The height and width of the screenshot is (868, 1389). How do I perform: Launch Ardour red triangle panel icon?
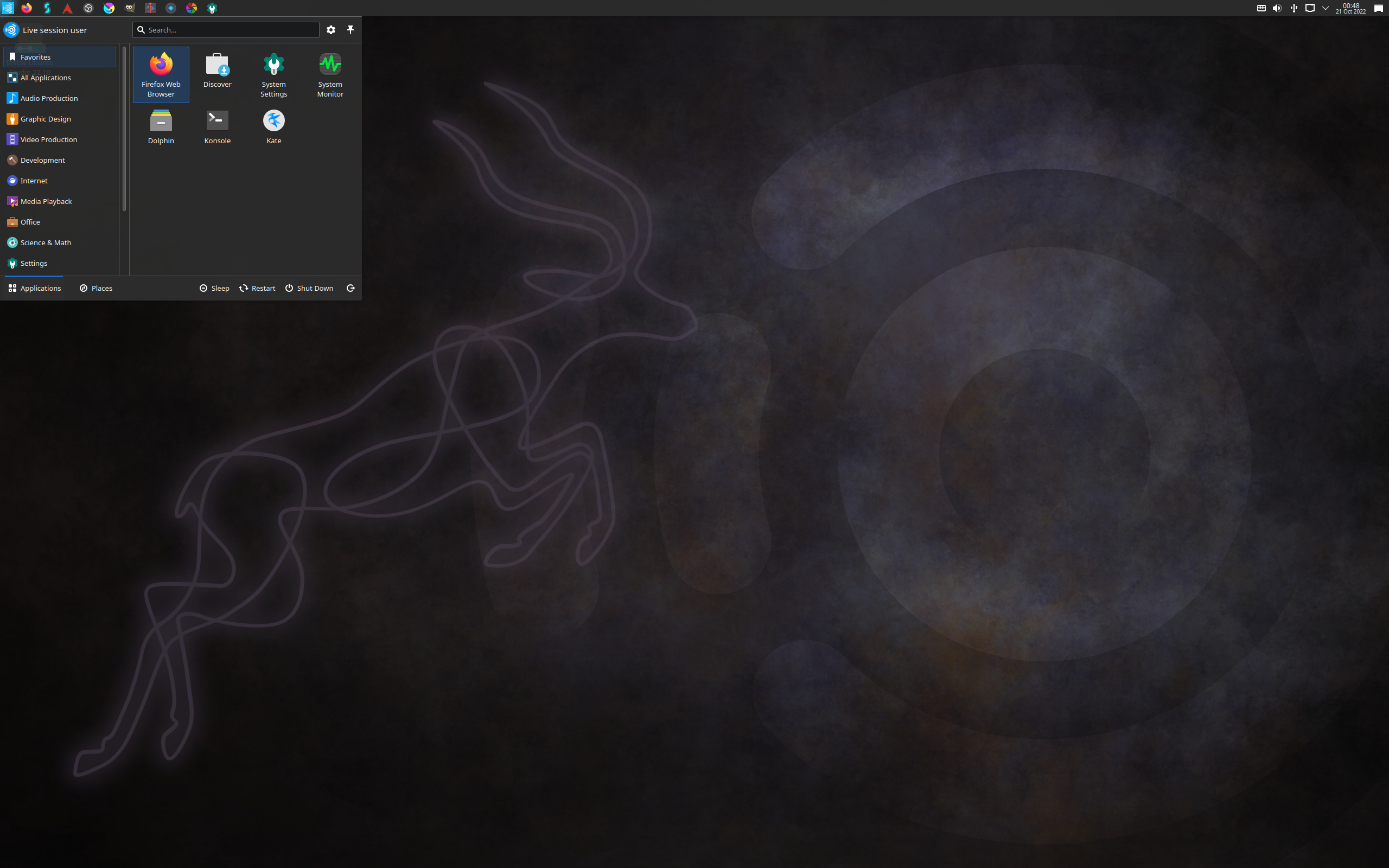click(68, 8)
